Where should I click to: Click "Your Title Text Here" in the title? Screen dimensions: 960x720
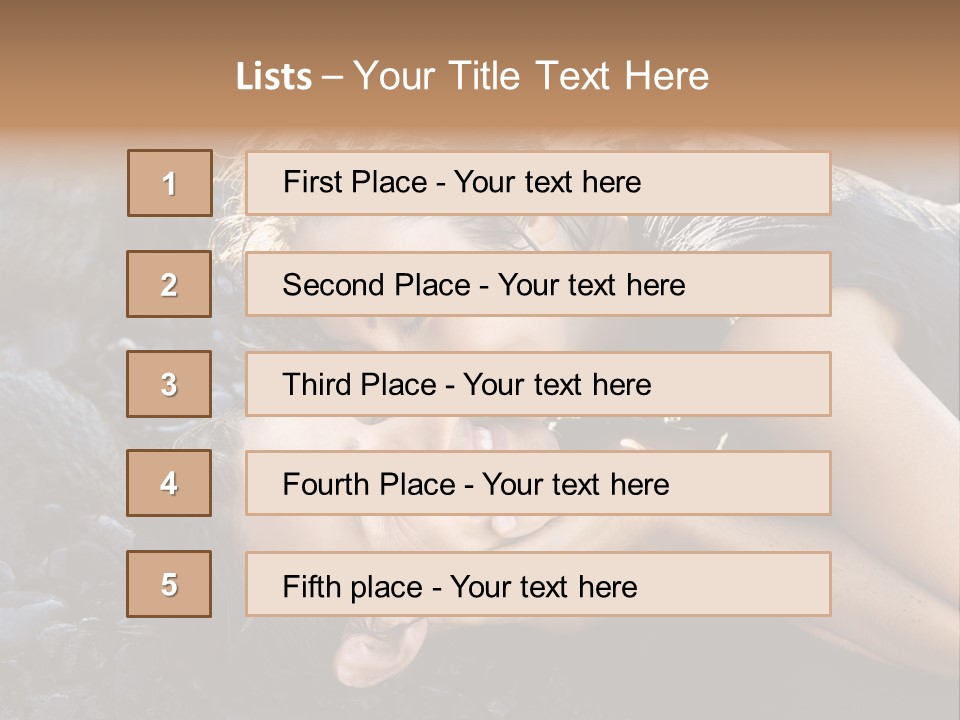tap(531, 76)
